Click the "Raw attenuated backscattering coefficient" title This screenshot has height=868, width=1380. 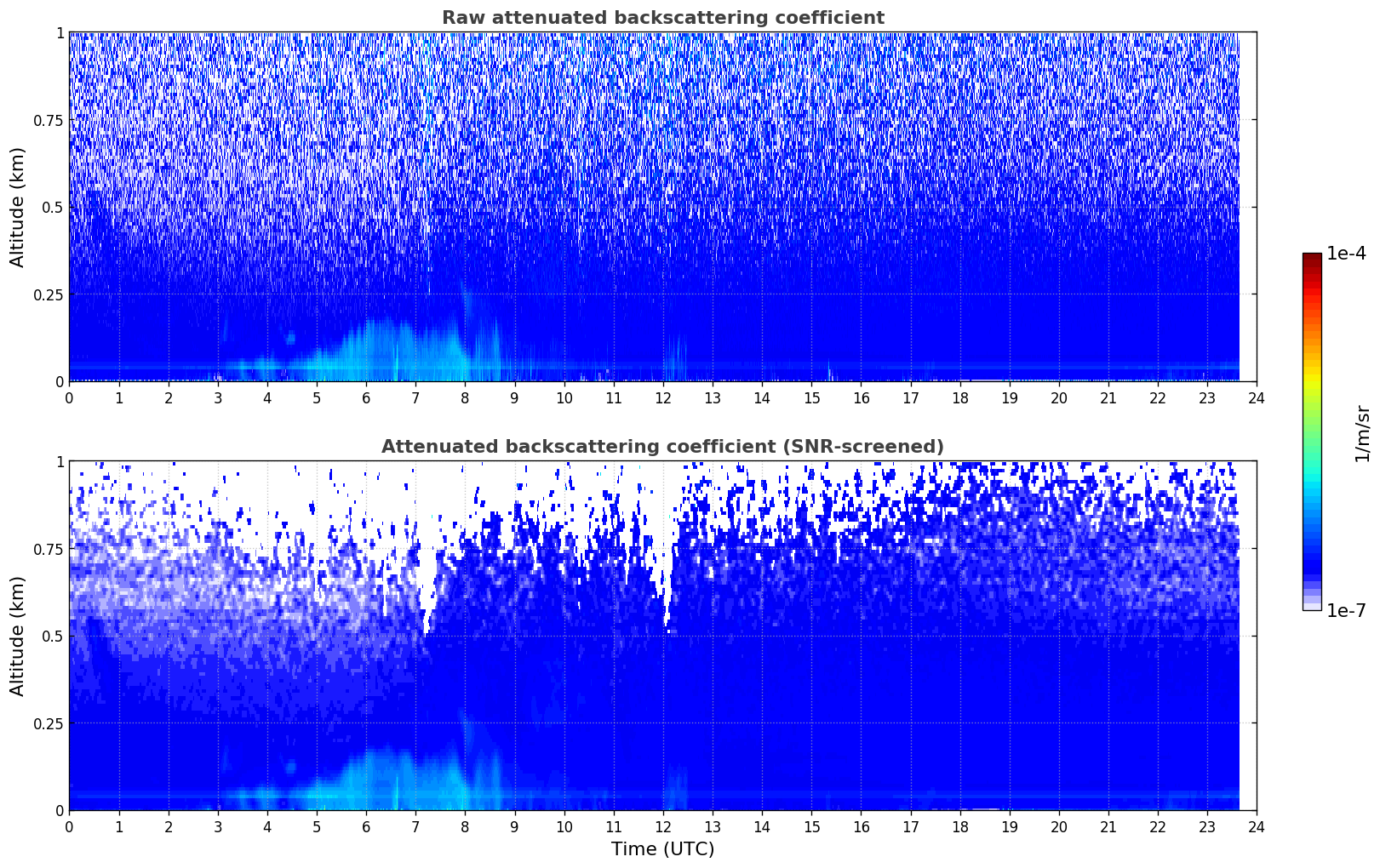(x=662, y=18)
